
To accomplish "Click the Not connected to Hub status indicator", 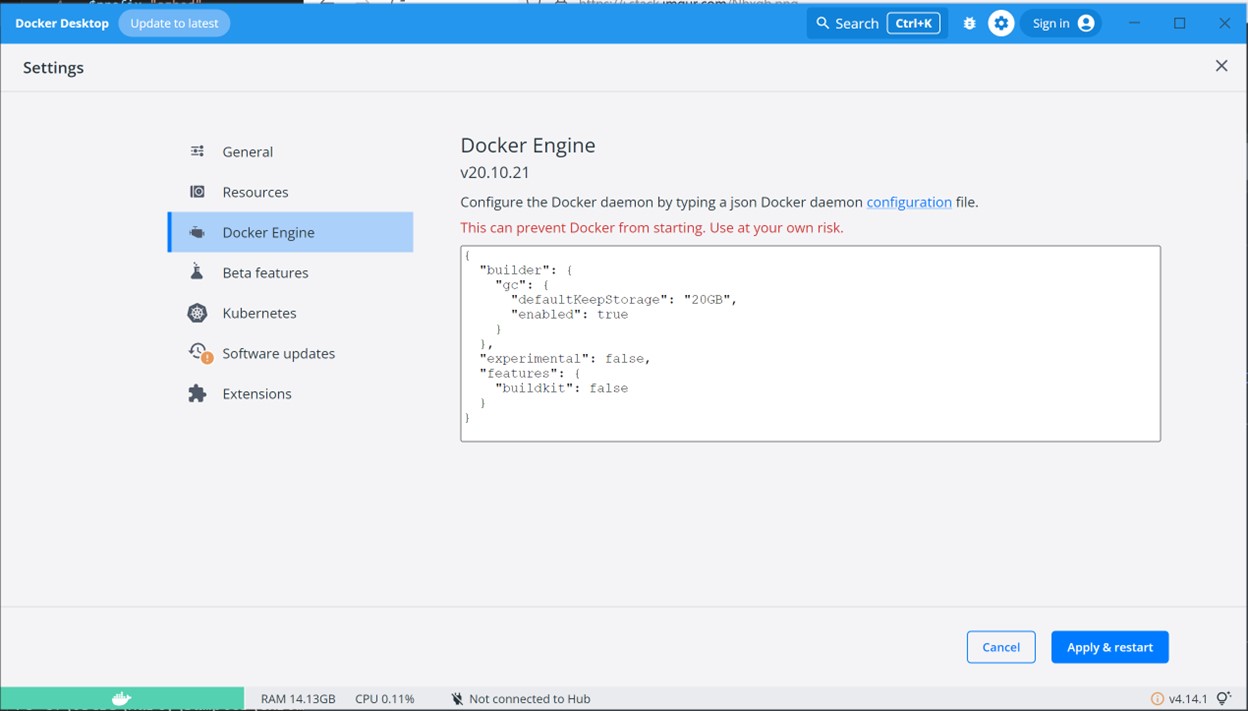I will (x=520, y=698).
